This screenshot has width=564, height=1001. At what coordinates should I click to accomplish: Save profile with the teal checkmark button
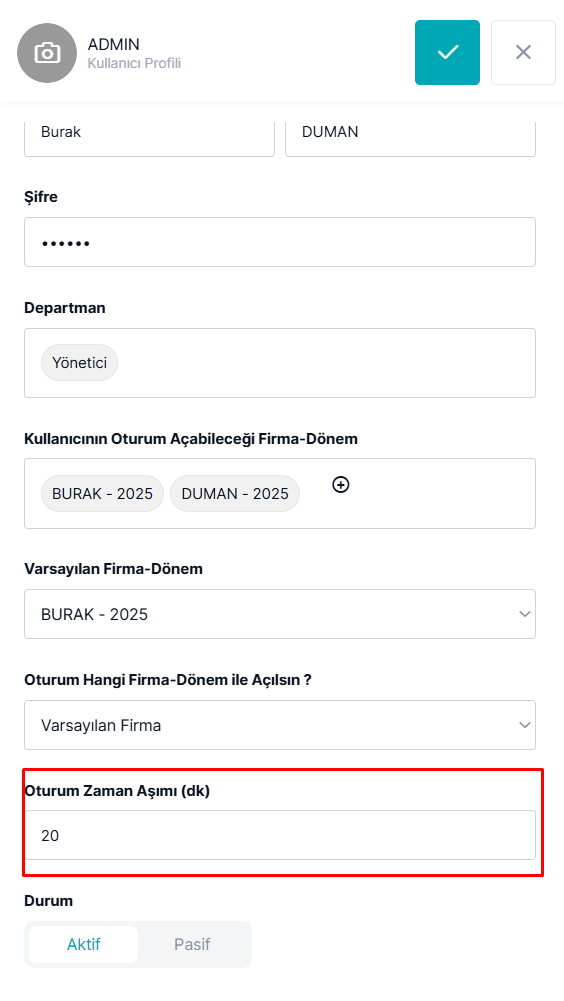click(x=447, y=52)
